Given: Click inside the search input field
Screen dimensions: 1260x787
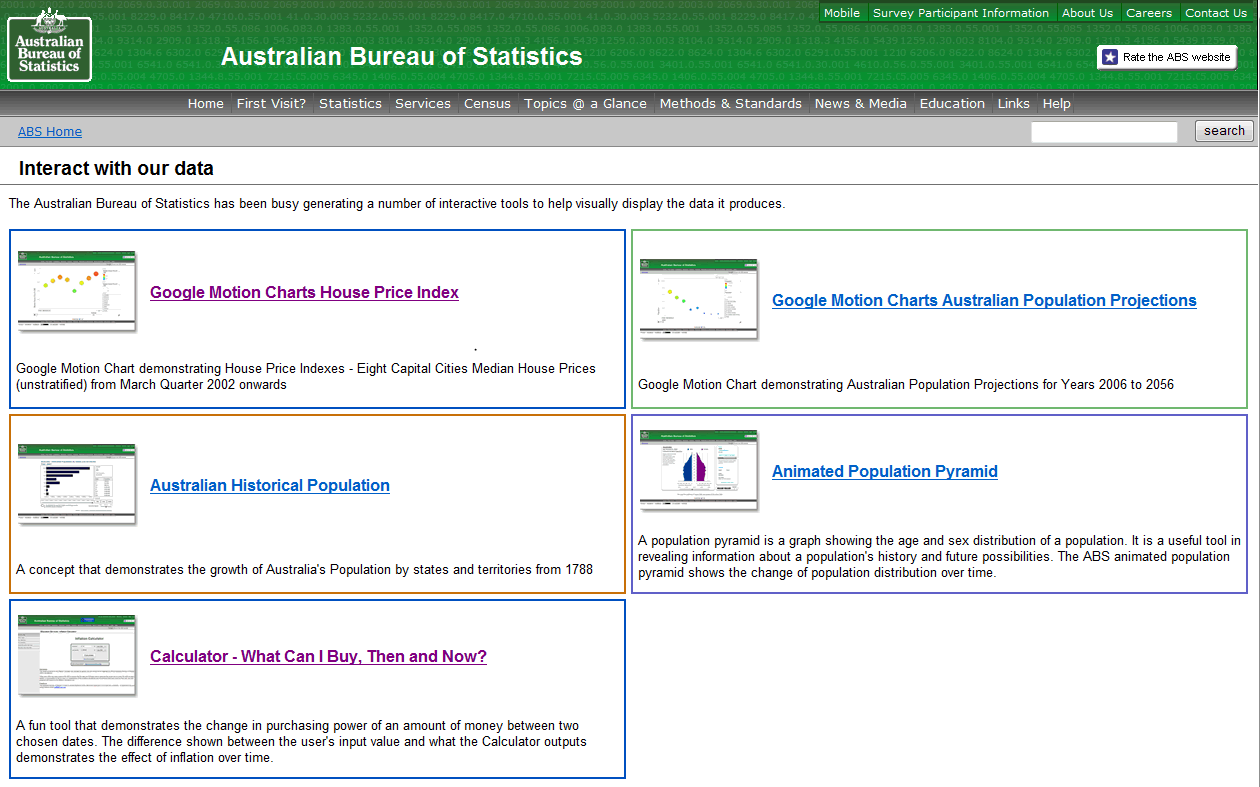Looking at the screenshot, I should (1103, 131).
